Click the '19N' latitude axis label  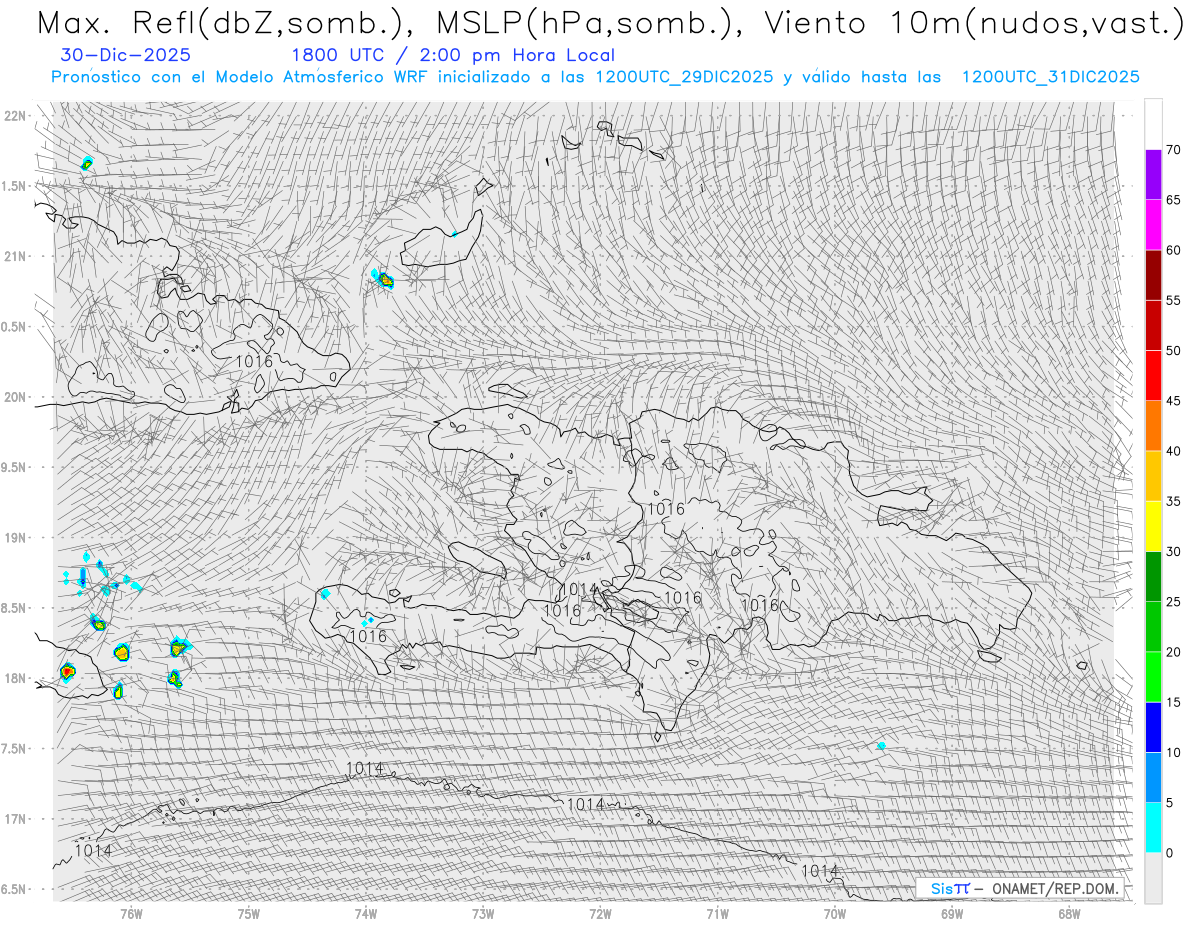15,538
